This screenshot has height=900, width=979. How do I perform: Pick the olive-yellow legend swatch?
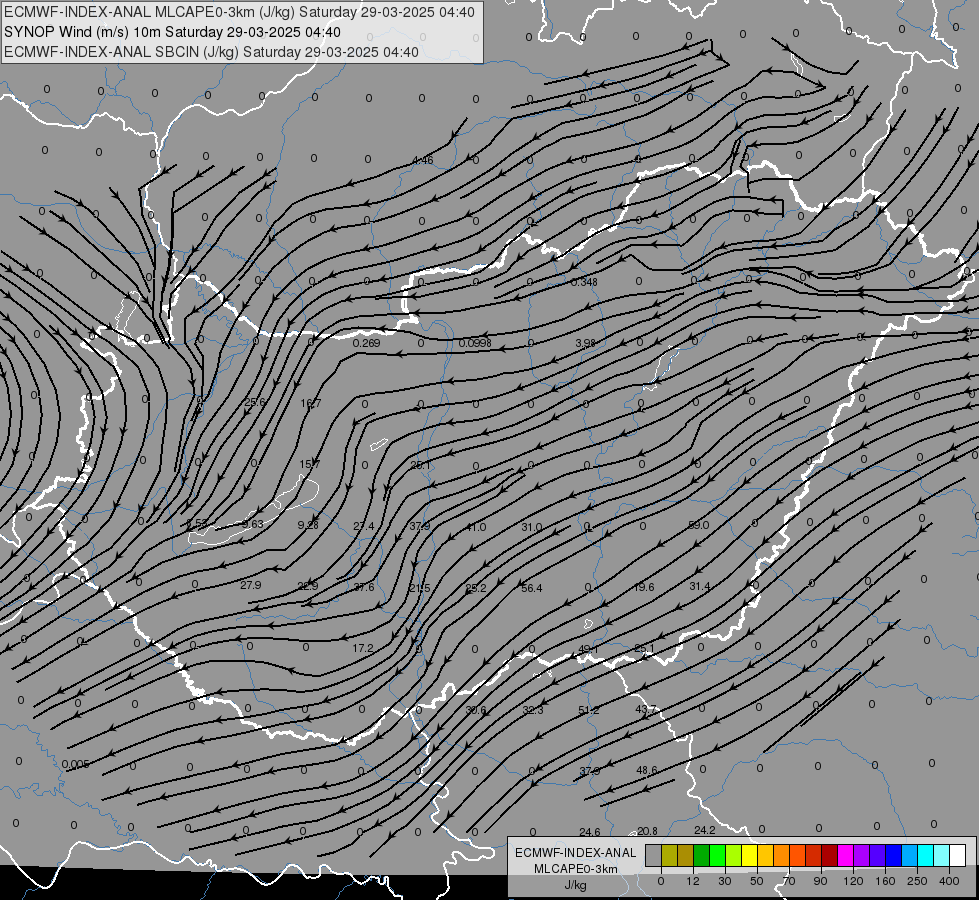click(x=669, y=855)
